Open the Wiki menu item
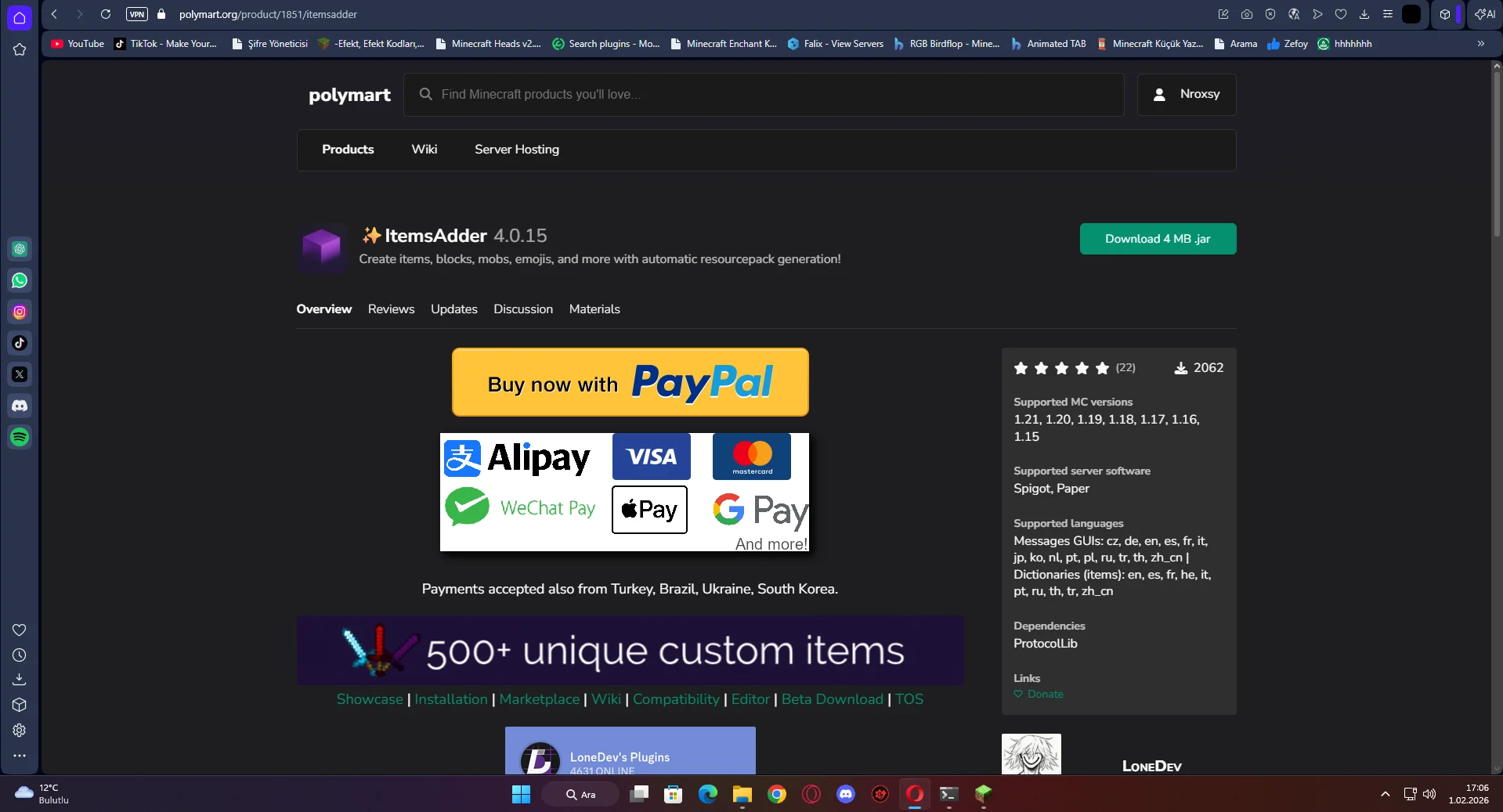 pos(425,150)
